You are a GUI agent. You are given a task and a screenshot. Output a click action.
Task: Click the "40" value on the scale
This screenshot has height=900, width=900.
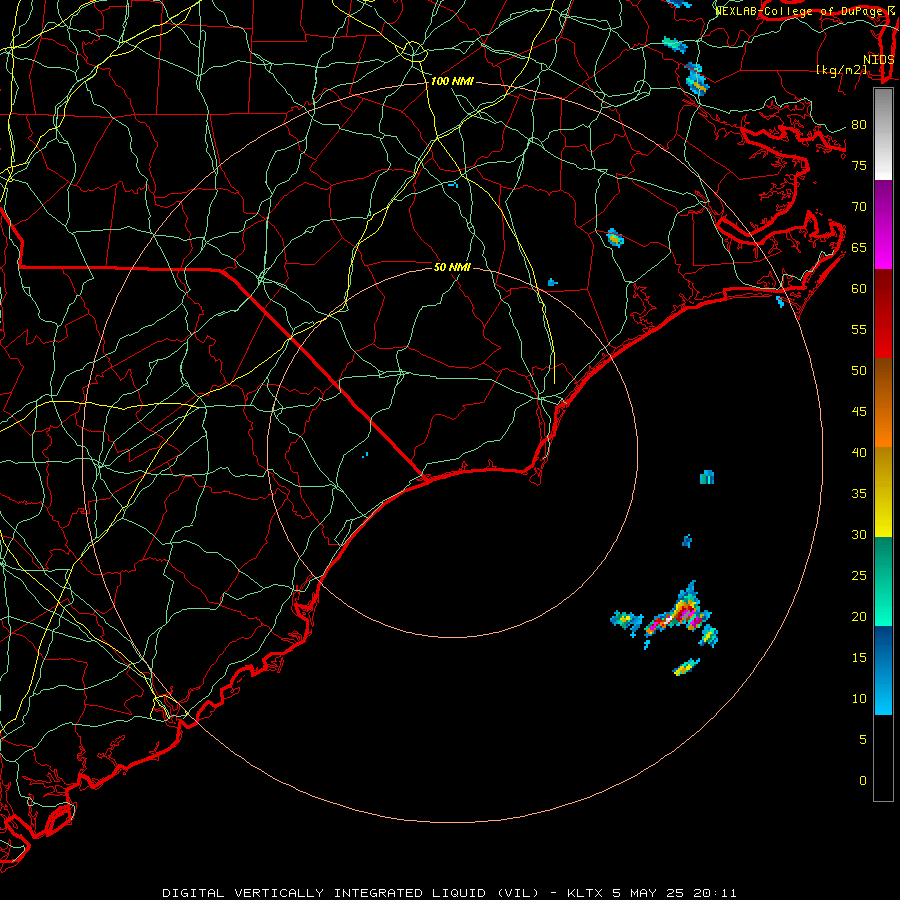pyautogui.click(x=859, y=453)
